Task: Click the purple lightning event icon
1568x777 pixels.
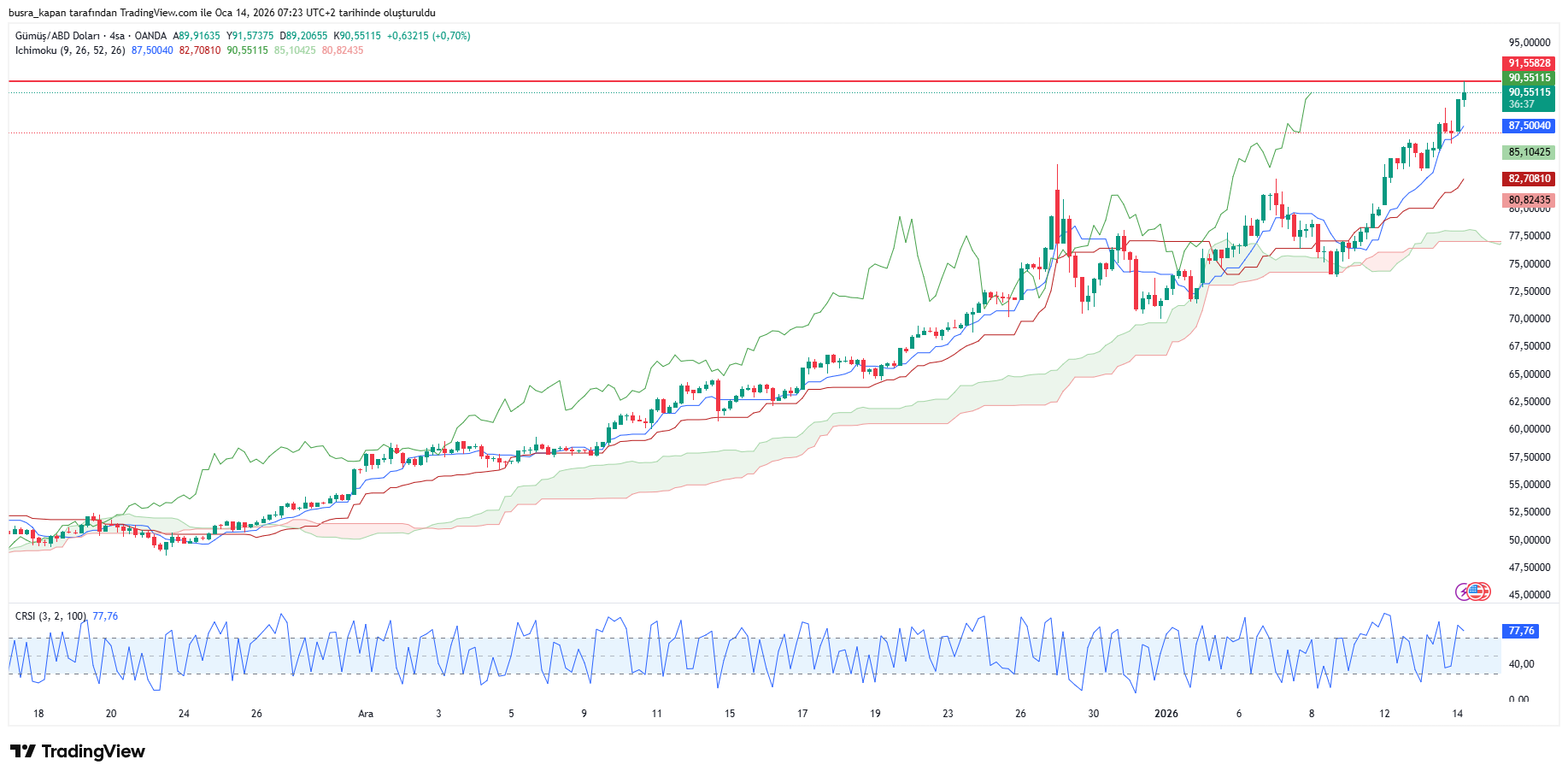Action: [1464, 592]
